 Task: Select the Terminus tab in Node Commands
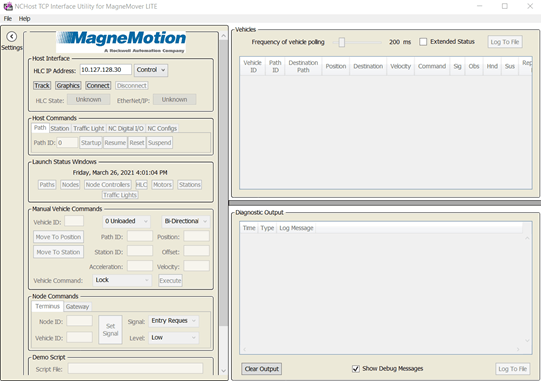(x=47, y=306)
